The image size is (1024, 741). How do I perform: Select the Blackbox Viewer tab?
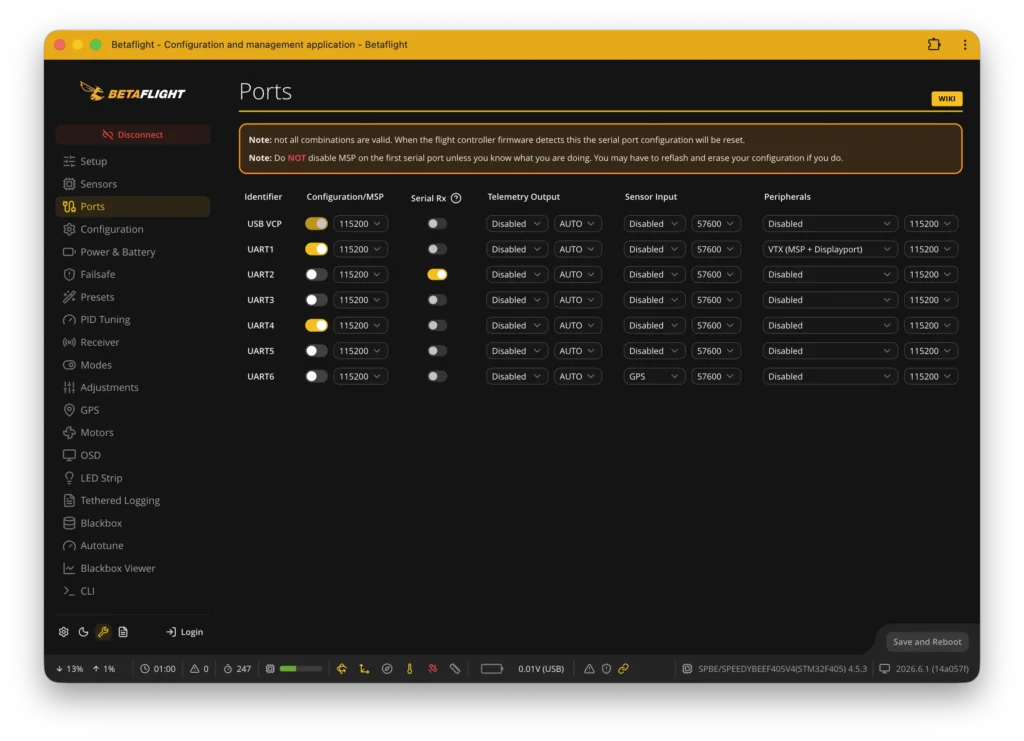click(x=133, y=568)
